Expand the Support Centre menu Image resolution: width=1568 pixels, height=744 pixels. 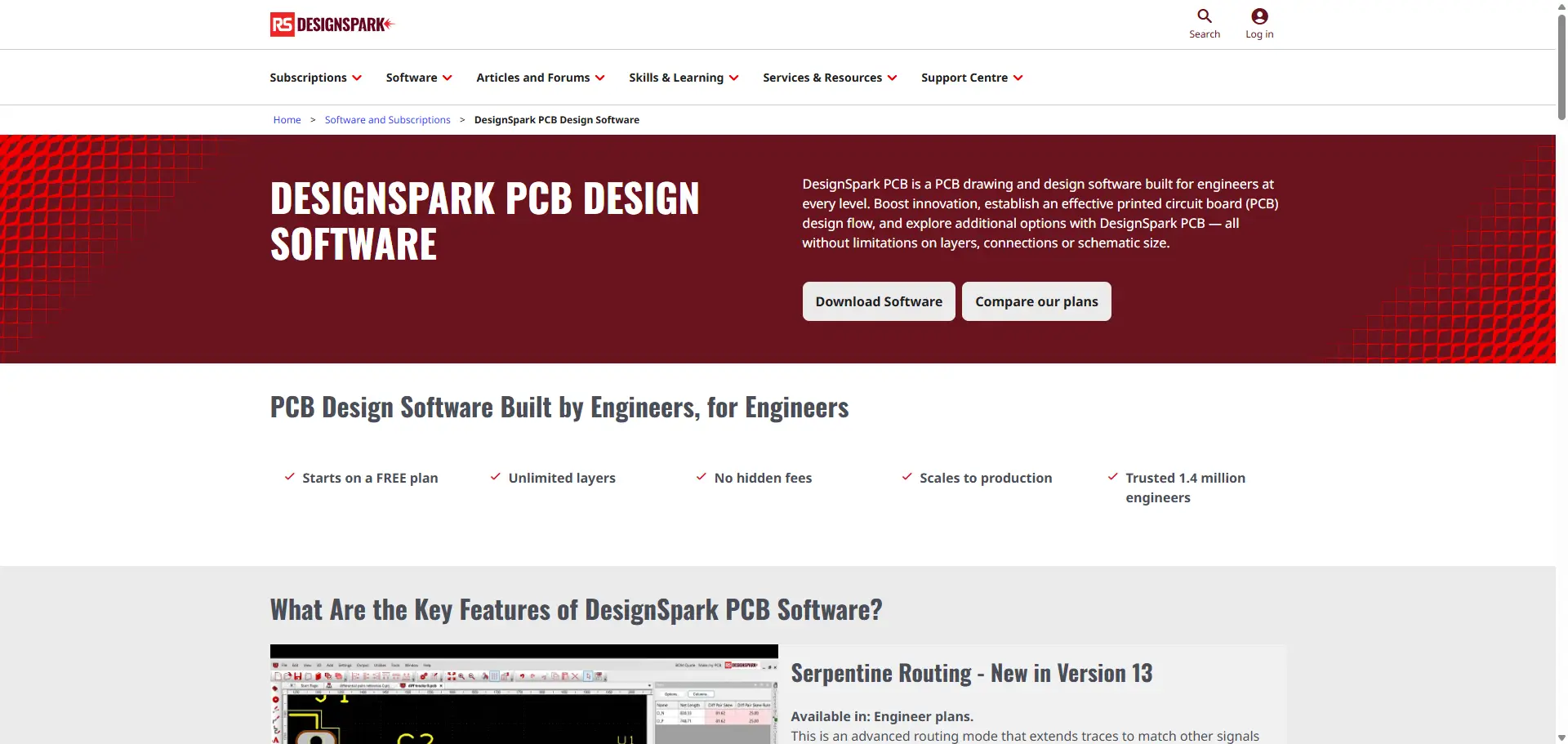pos(972,78)
